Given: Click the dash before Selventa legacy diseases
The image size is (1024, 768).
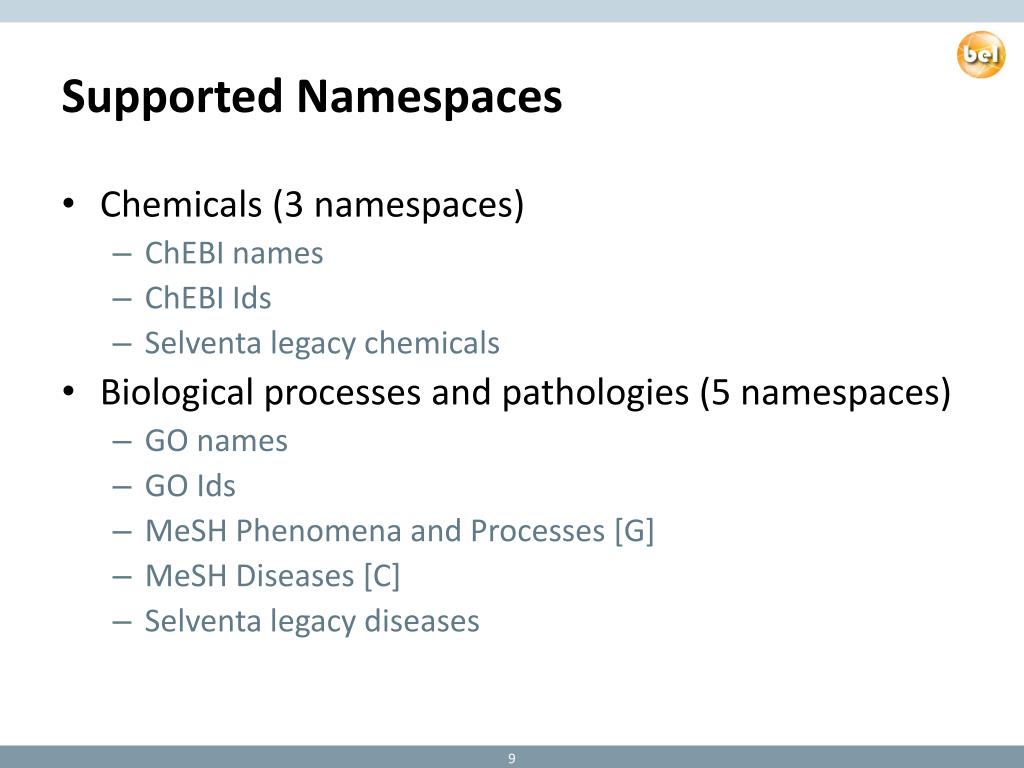Looking at the screenshot, I should coord(122,622).
